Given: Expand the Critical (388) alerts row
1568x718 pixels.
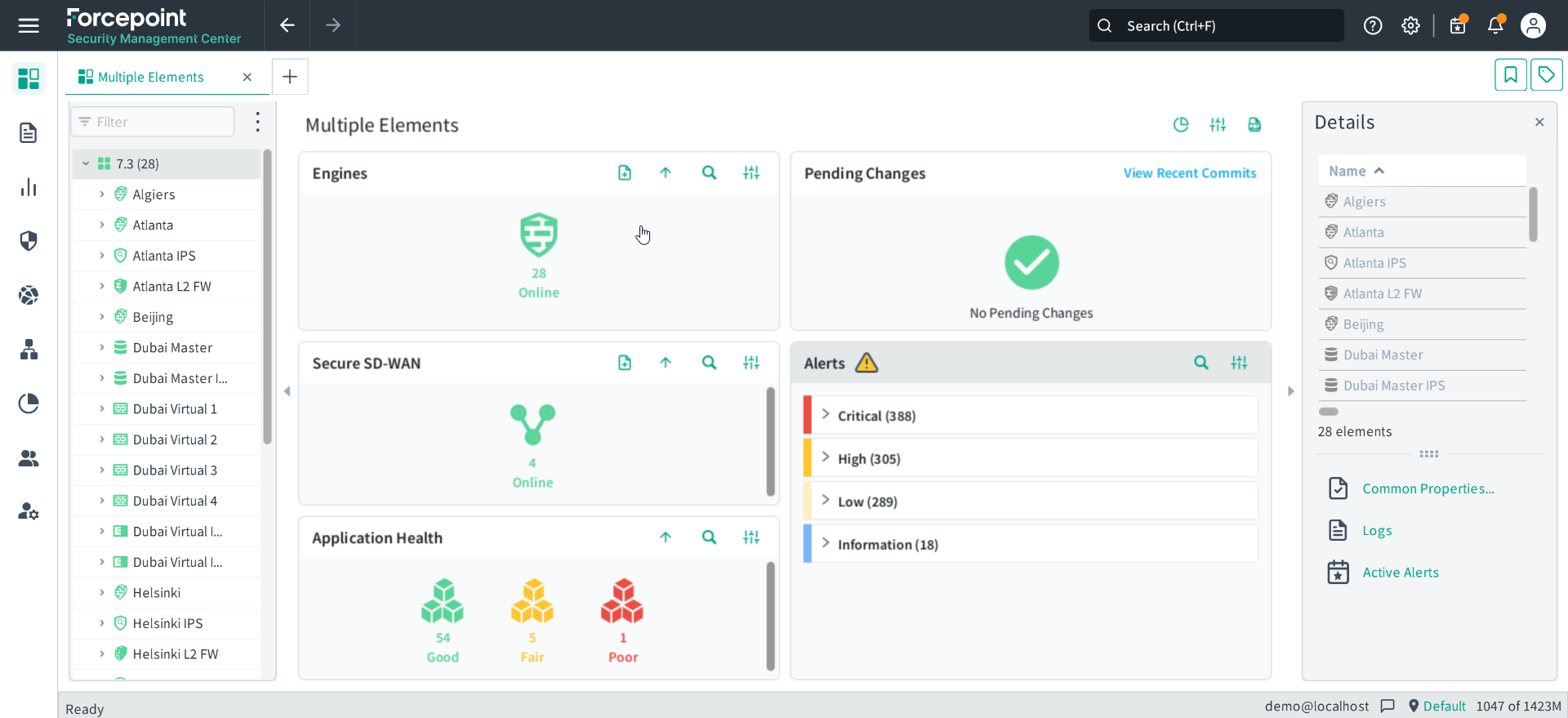Looking at the screenshot, I should point(826,415).
